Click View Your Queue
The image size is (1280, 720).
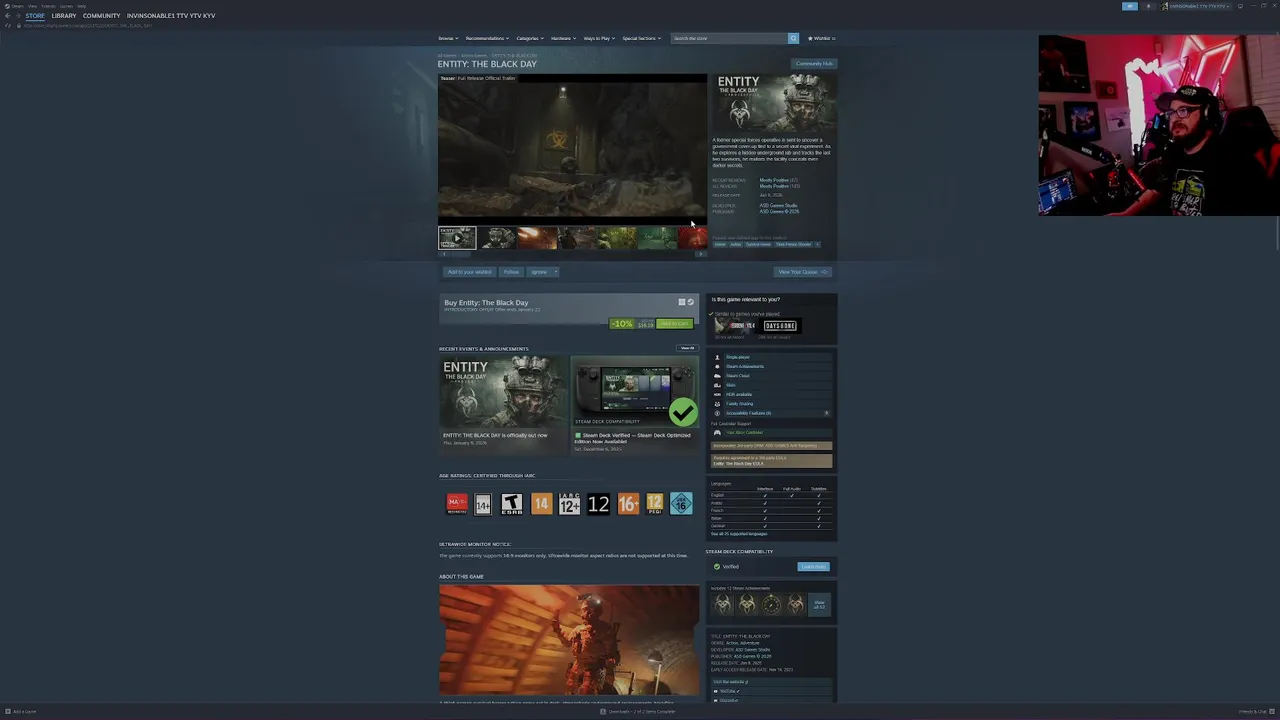pyautogui.click(x=803, y=272)
